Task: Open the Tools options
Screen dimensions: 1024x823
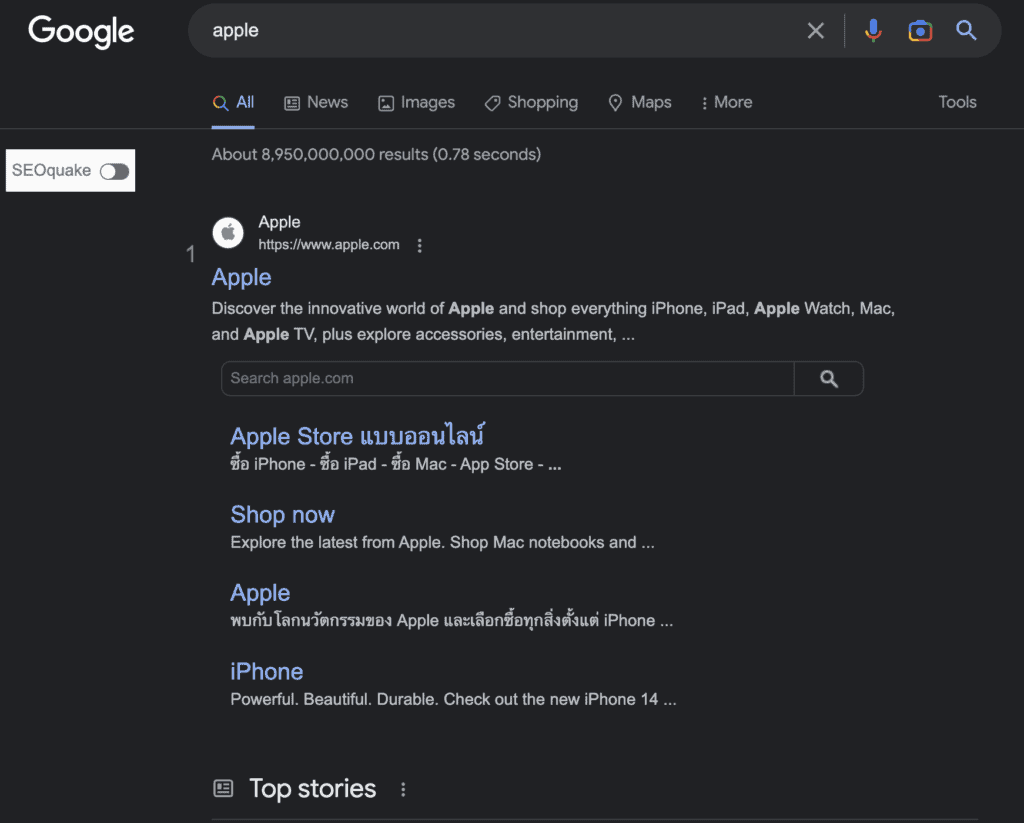Action: pos(957,102)
